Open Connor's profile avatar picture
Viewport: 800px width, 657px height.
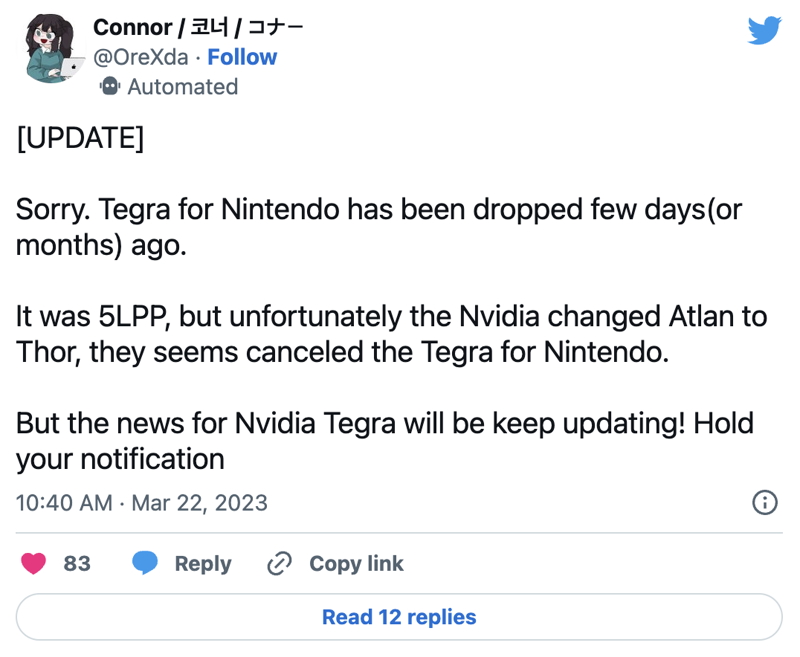tap(51, 48)
